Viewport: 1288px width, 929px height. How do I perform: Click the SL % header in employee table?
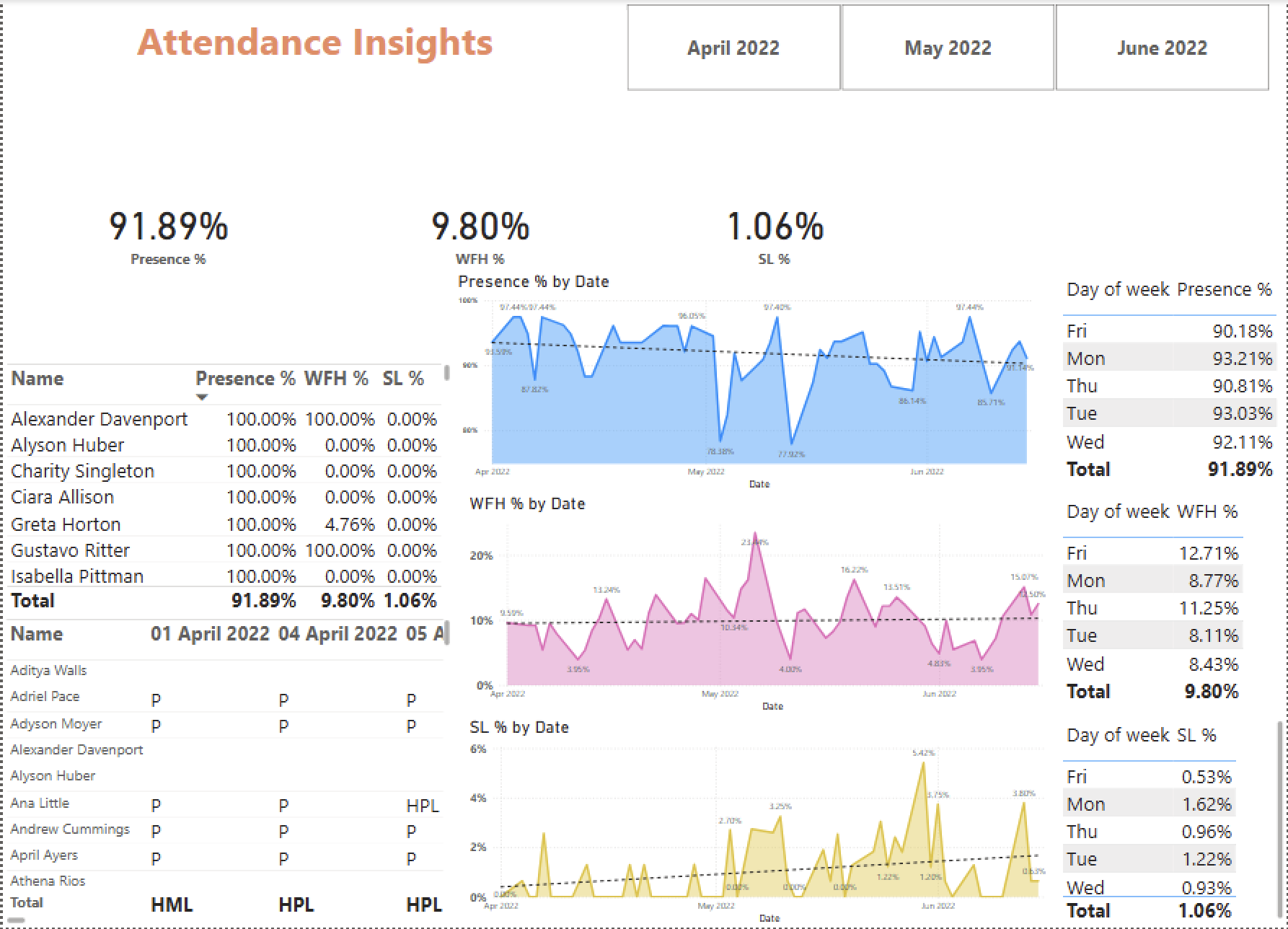(x=402, y=379)
